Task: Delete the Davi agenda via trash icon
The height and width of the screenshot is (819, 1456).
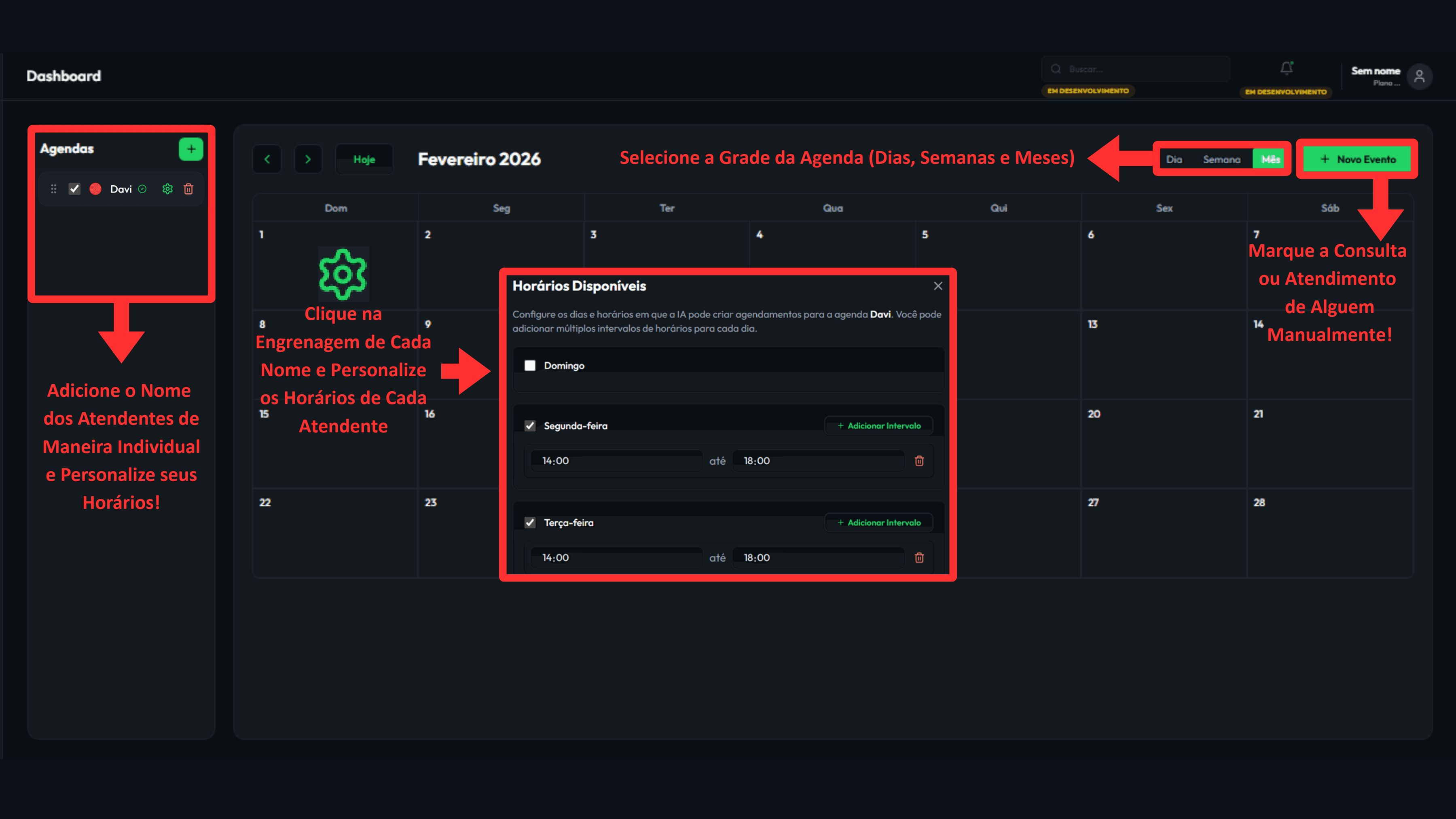Action: (189, 189)
